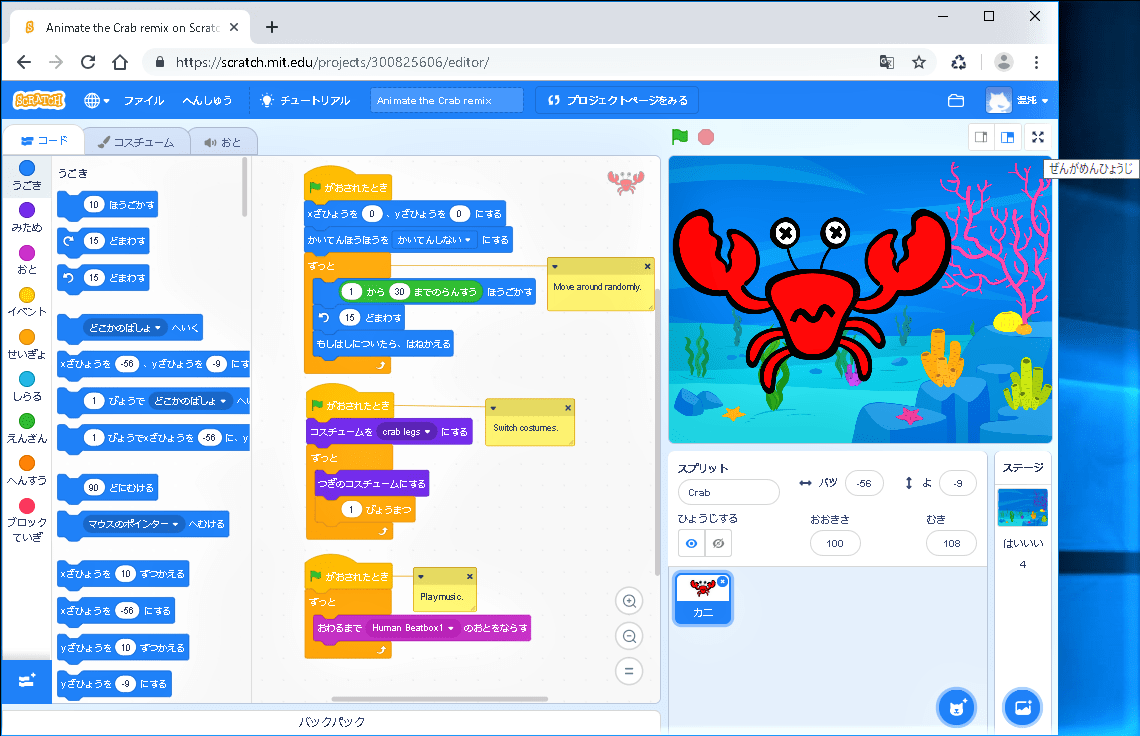Open the Scratch logo home link
The width and height of the screenshot is (1140, 736).
39,100
